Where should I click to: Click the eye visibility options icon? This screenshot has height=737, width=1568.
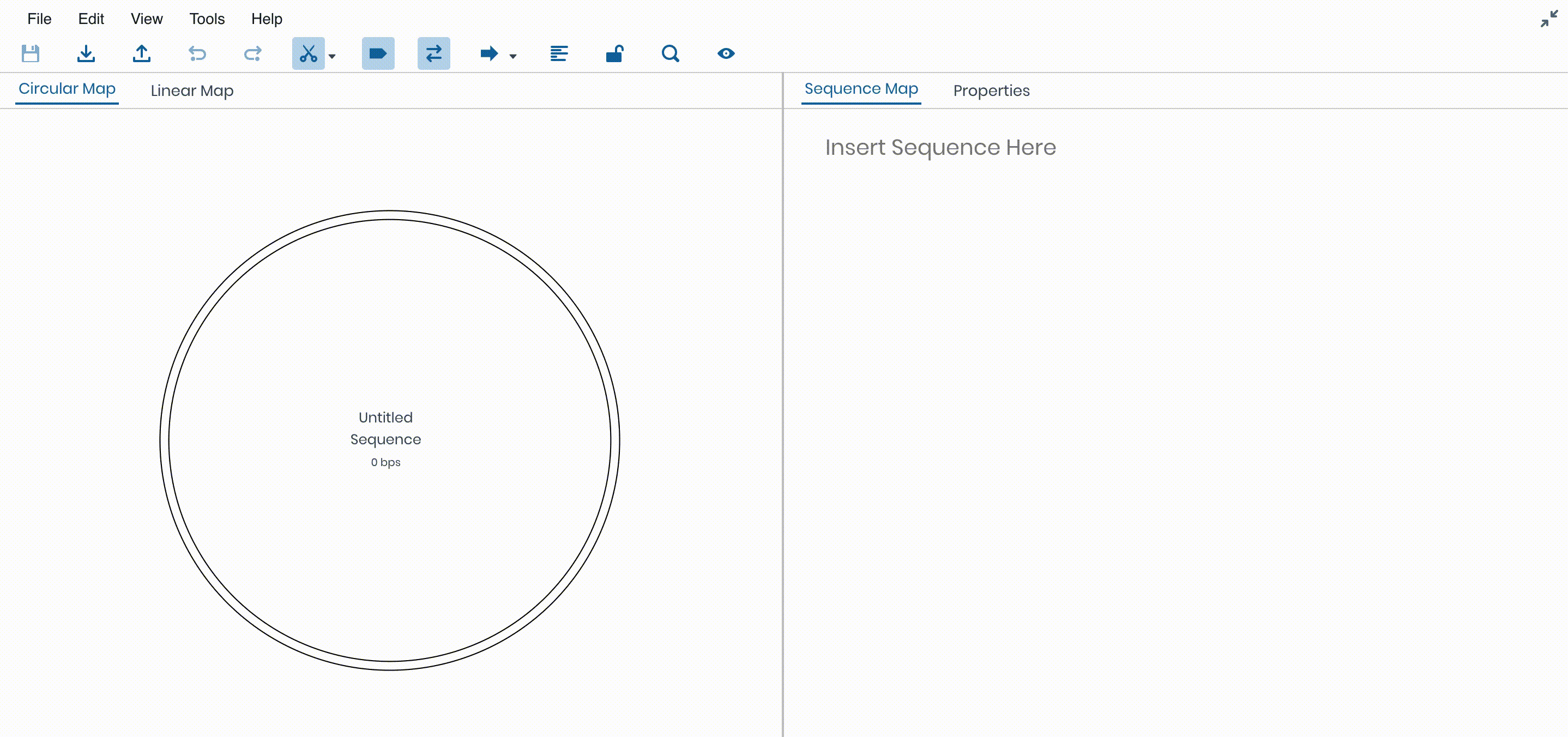726,53
